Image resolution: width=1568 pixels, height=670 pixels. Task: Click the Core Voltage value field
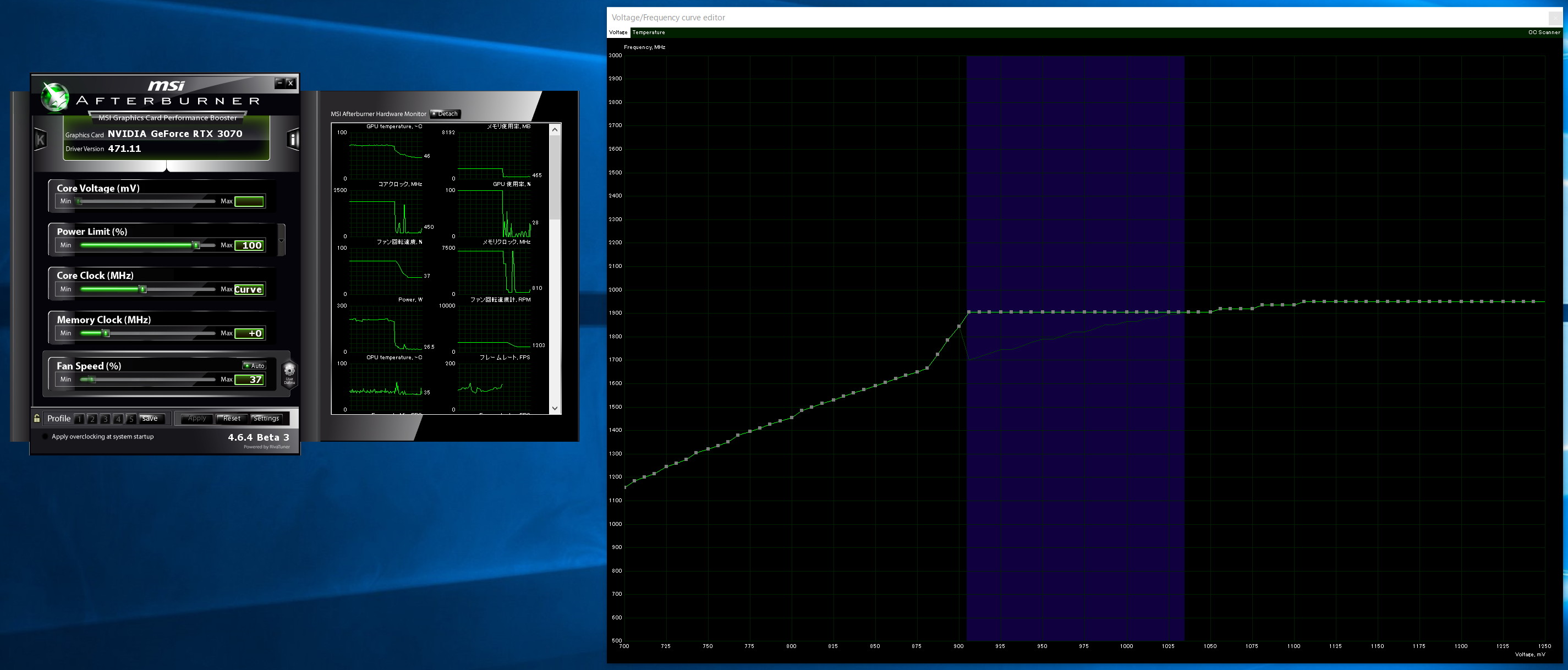click(249, 201)
